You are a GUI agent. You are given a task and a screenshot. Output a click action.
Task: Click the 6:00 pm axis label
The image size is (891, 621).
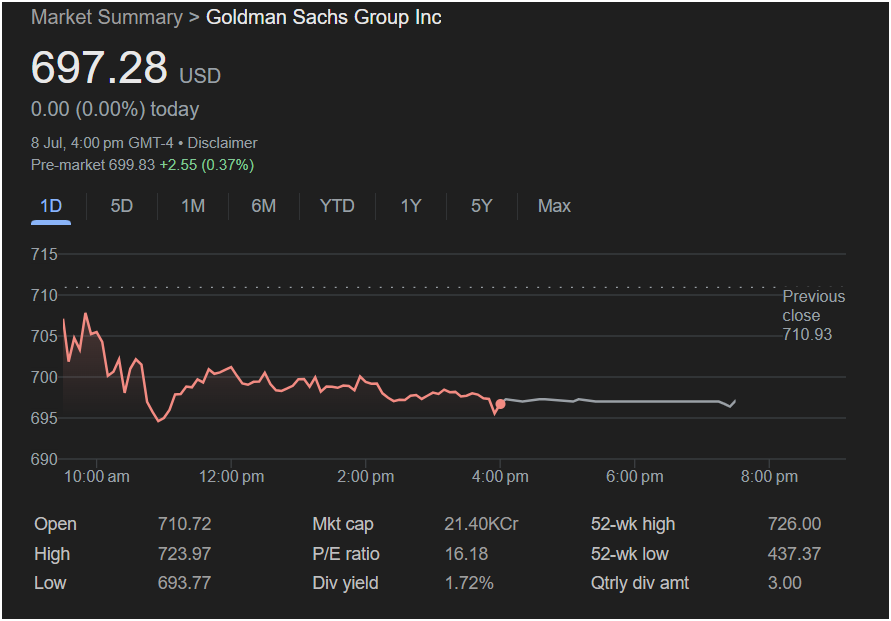click(x=635, y=476)
